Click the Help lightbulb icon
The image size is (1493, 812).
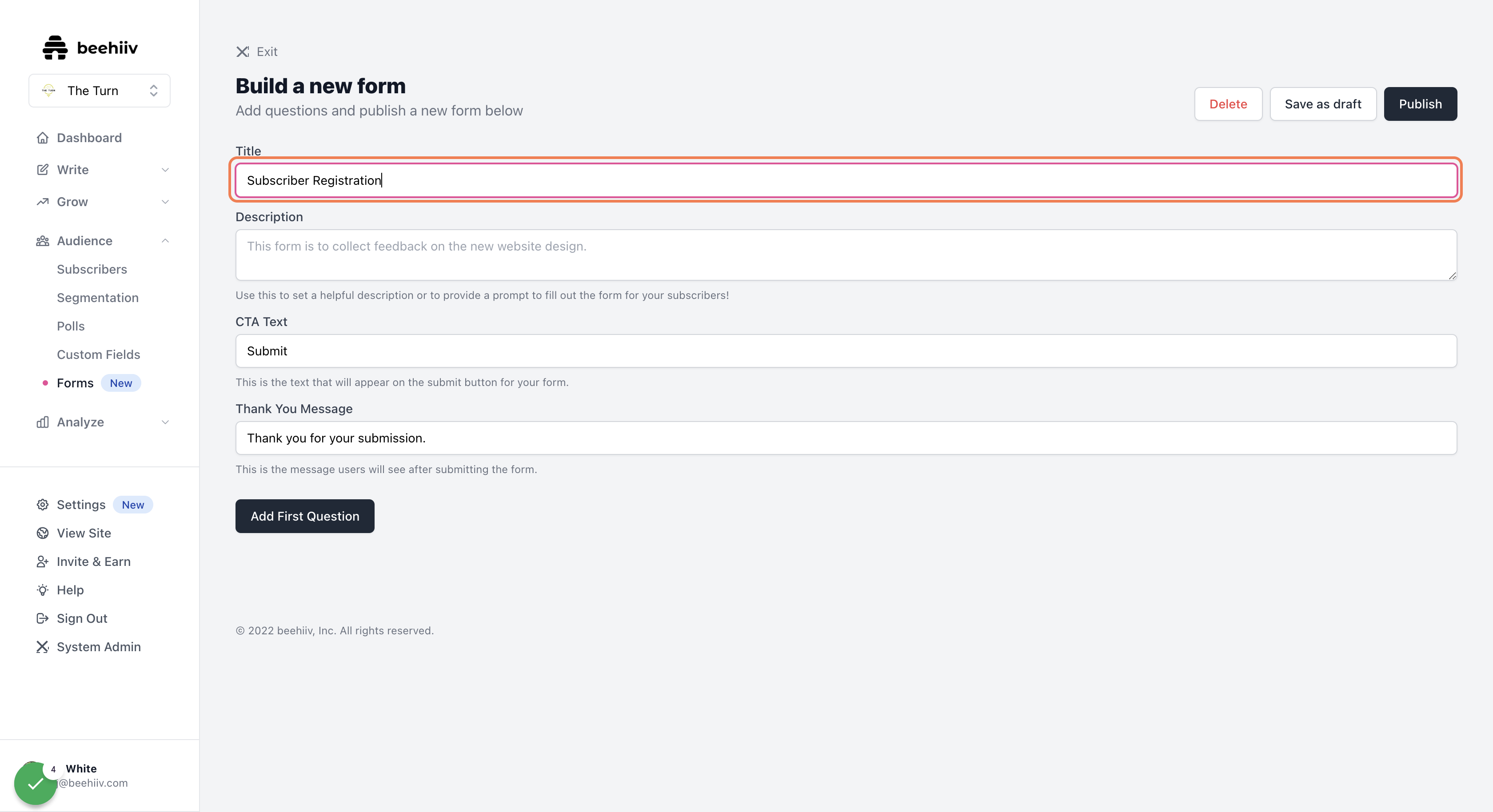(x=42, y=590)
